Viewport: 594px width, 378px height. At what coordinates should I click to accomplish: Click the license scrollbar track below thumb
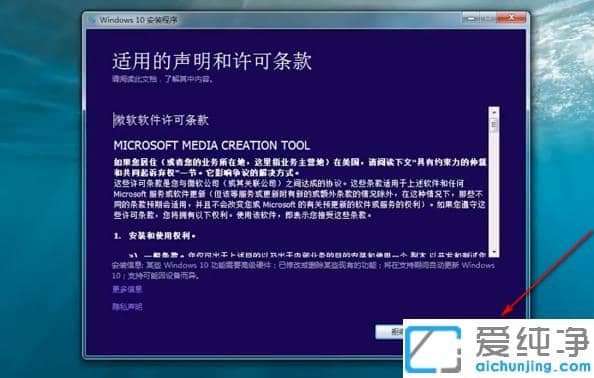[x=494, y=189]
